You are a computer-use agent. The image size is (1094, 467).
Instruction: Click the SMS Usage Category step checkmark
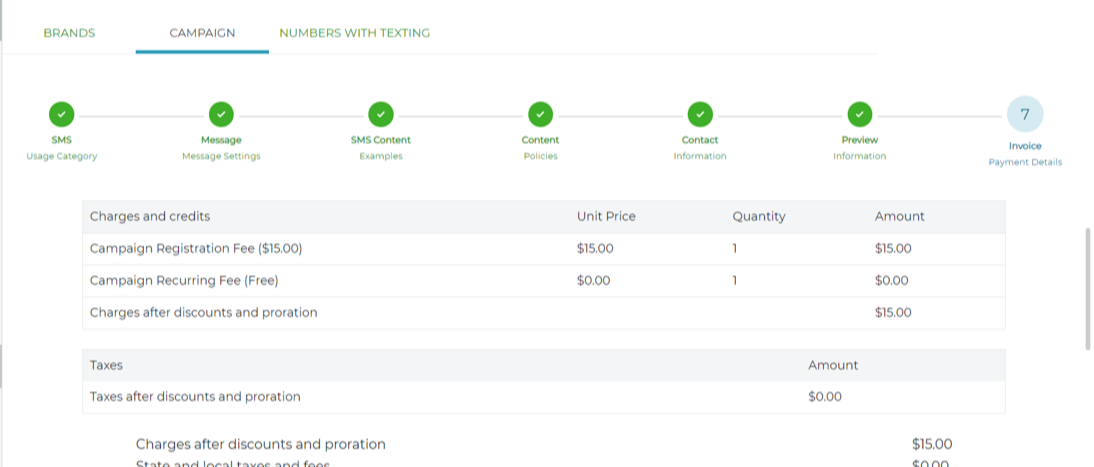61,114
